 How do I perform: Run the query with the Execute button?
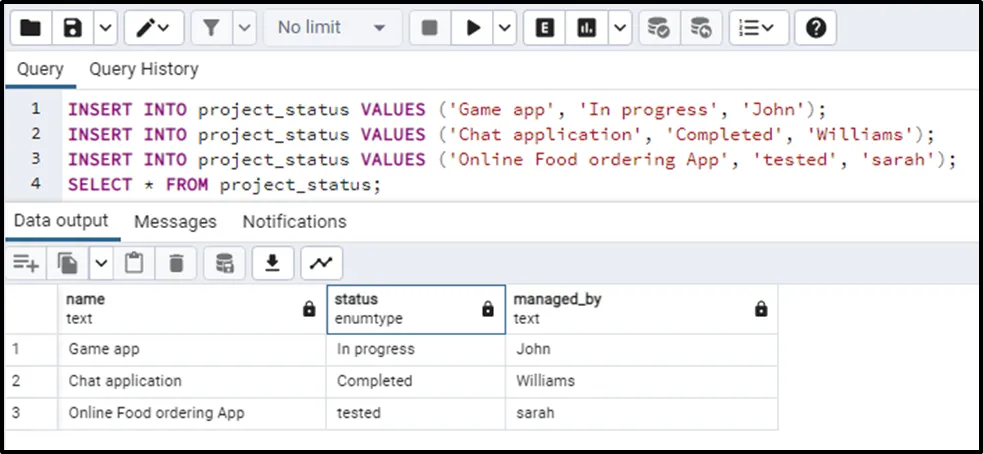tap(471, 28)
